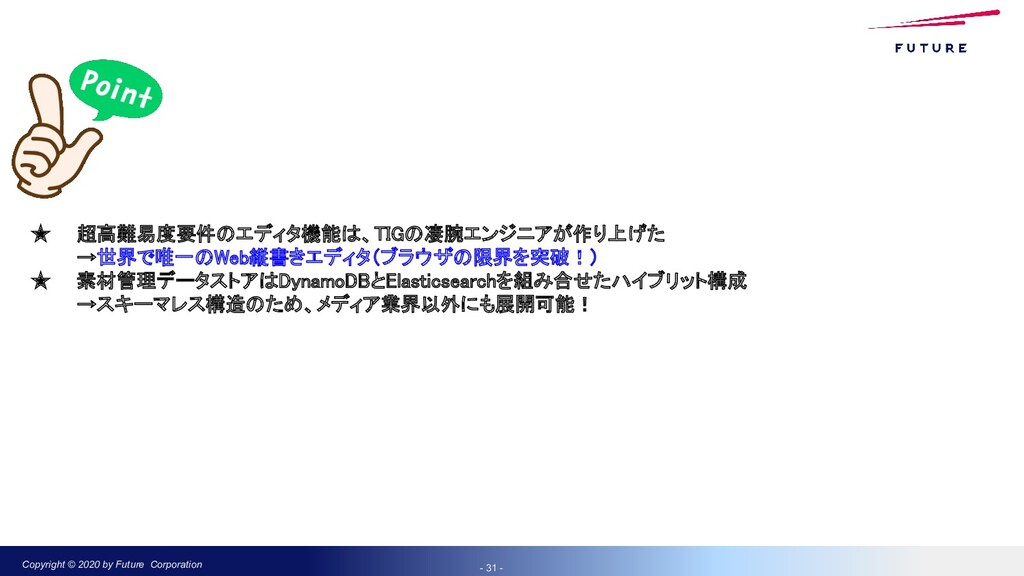This screenshot has height=576, width=1024.
Task: Click the green Point speech bubble
Action: [116, 90]
